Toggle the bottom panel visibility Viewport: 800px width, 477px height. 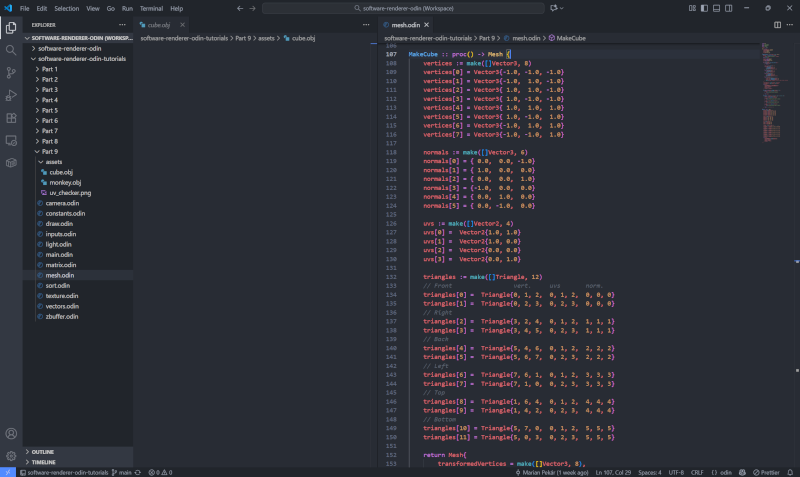tap(716, 8)
